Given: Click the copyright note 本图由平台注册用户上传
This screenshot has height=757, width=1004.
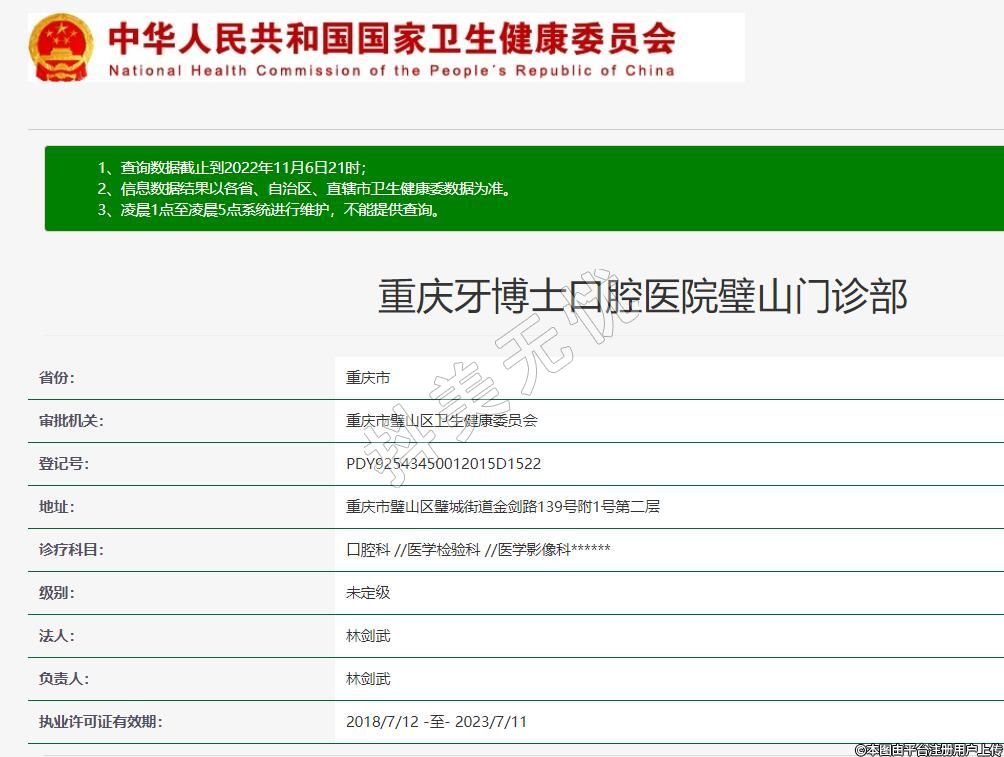Looking at the screenshot, I should pos(928,748).
